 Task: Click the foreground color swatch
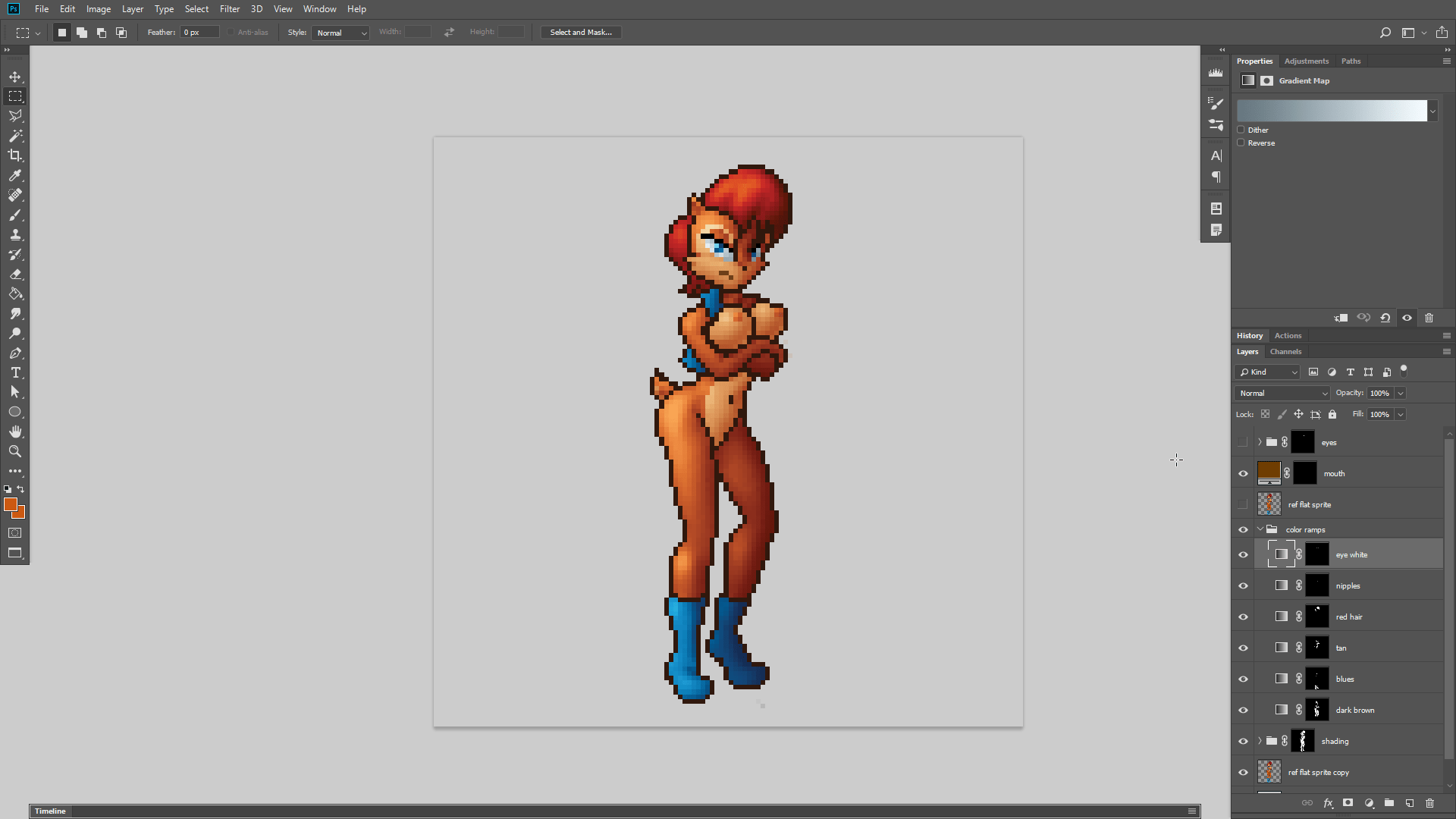(x=10, y=504)
